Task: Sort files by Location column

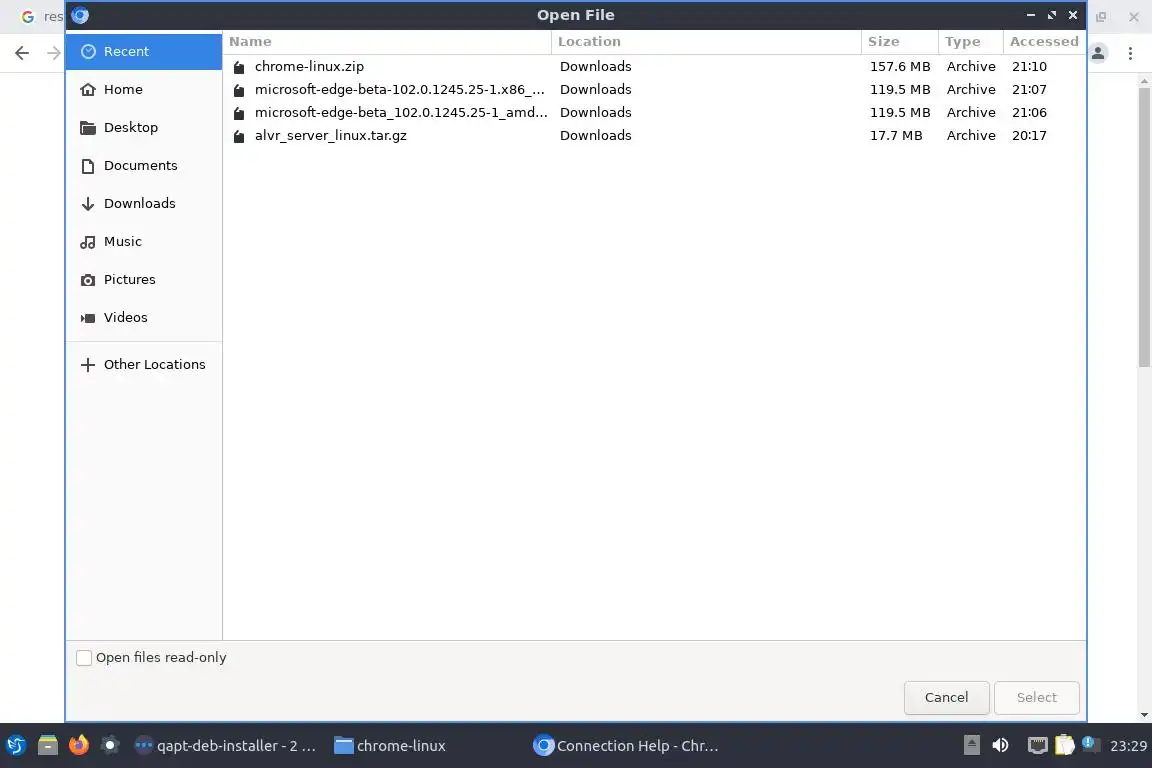Action: click(706, 42)
